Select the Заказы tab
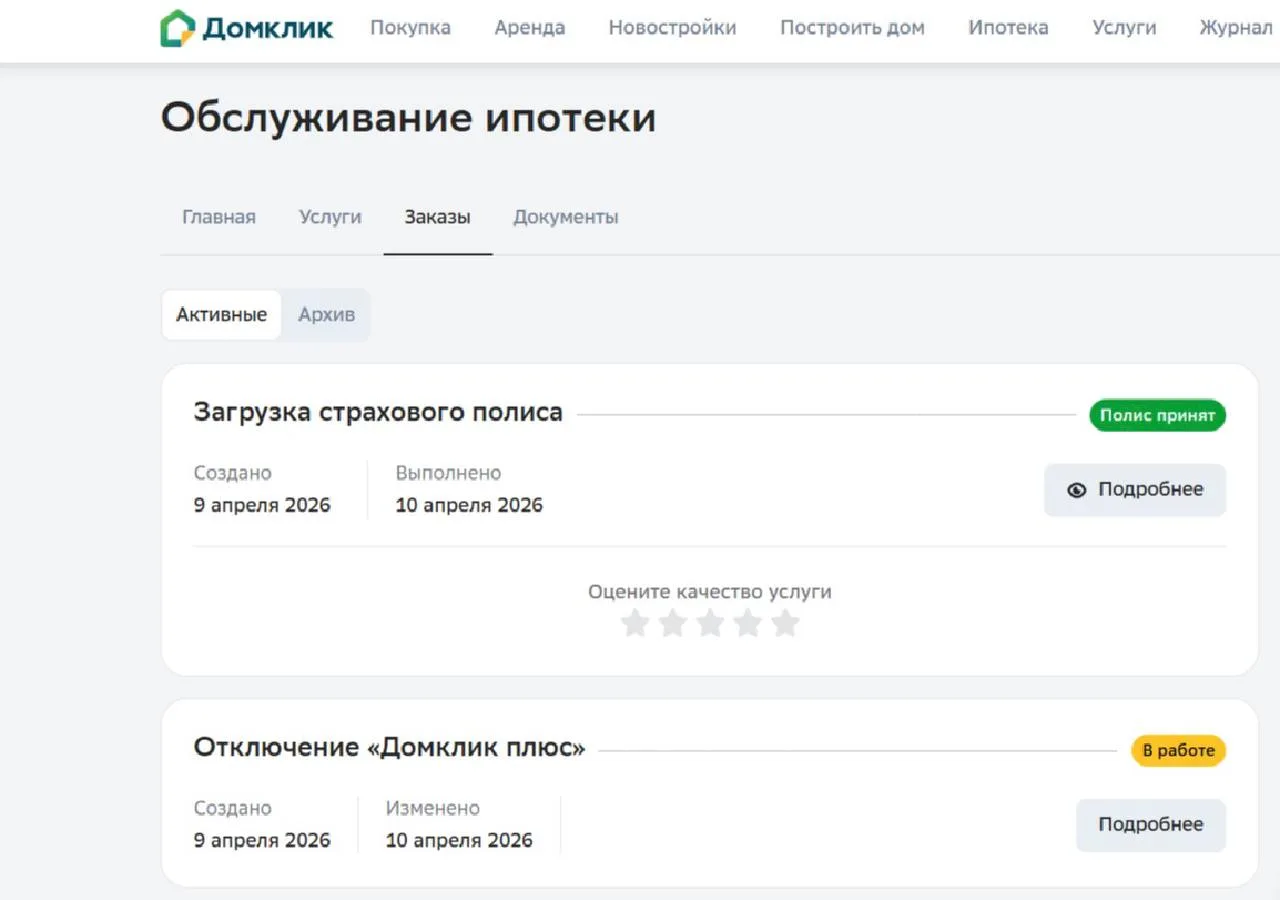1280x900 pixels. click(437, 217)
